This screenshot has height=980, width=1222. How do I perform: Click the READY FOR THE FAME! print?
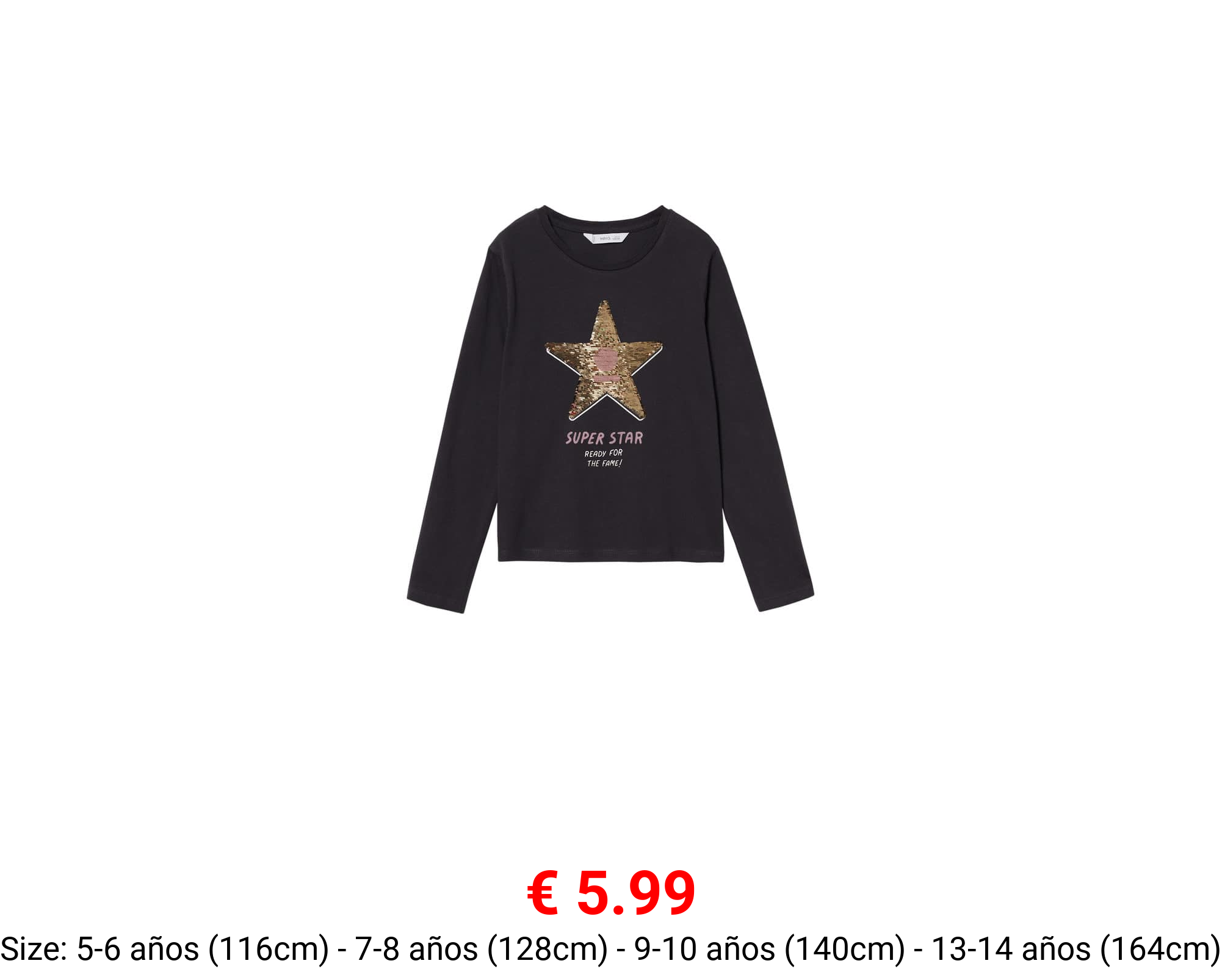click(x=604, y=458)
